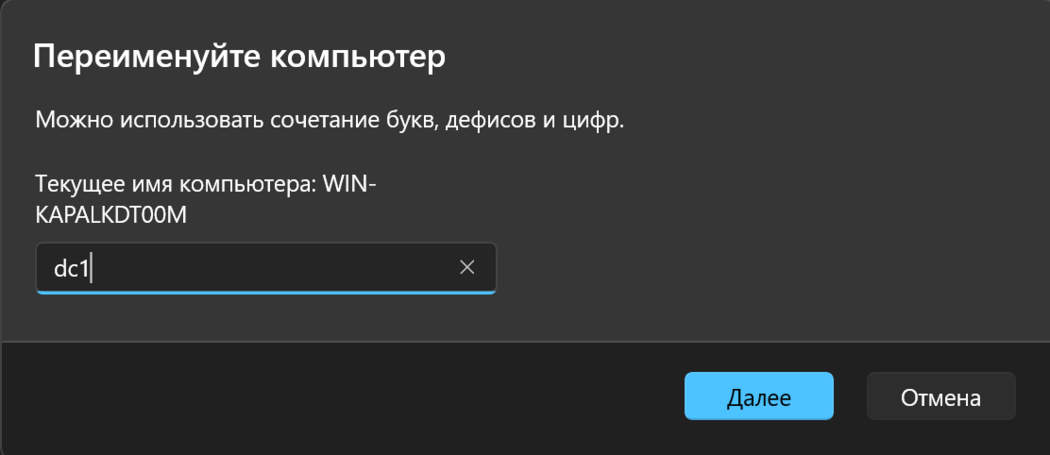Image resolution: width=1050 pixels, height=455 pixels.
Task: Click the "Текущее имя компьютера" label
Action: [x=175, y=185]
